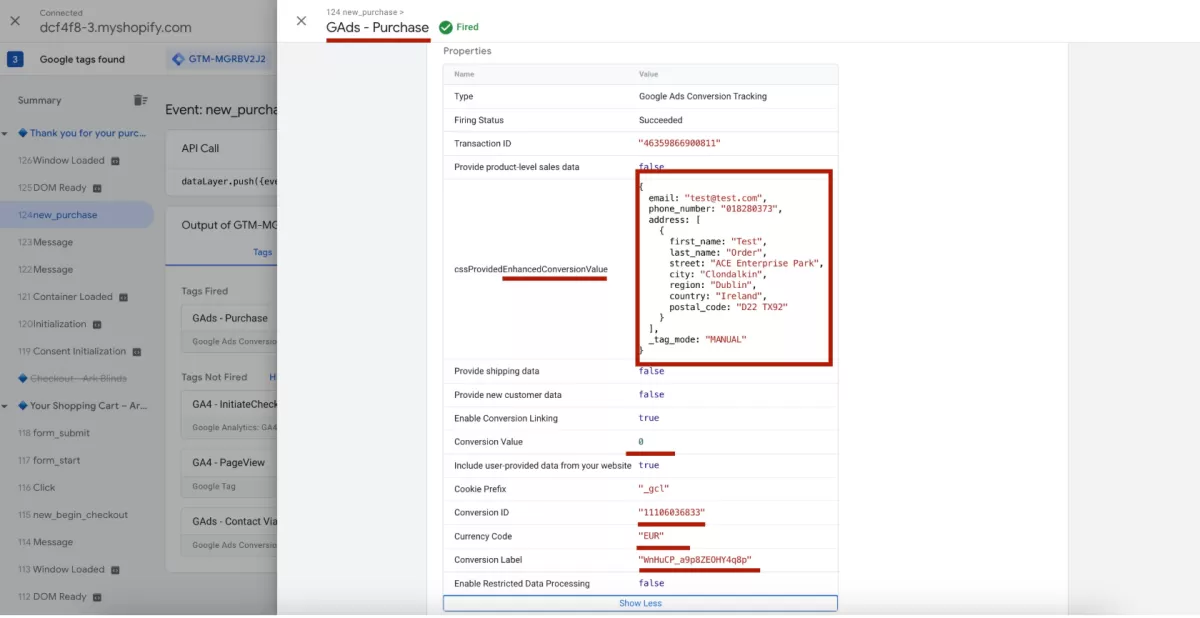Click the icon beside 126 Window Loaded
1200x618 pixels.
click(115, 161)
